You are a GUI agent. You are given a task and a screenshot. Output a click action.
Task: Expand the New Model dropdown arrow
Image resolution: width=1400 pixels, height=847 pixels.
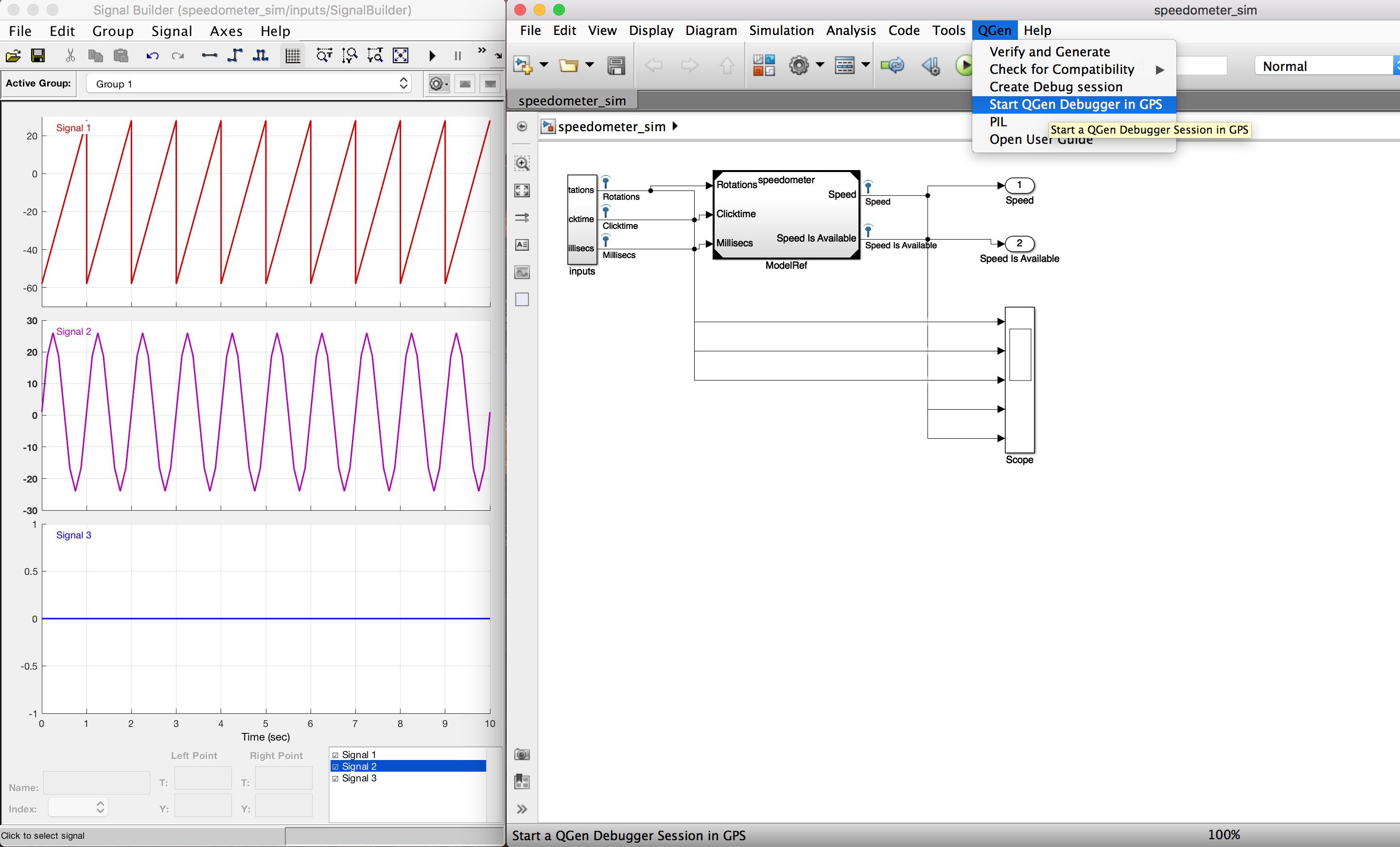click(544, 65)
